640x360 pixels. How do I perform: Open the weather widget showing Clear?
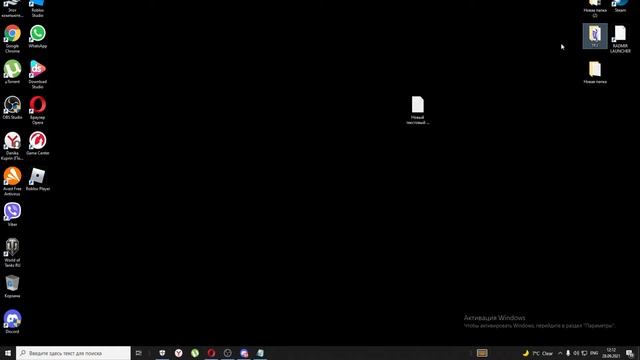click(x=538, y=353)
